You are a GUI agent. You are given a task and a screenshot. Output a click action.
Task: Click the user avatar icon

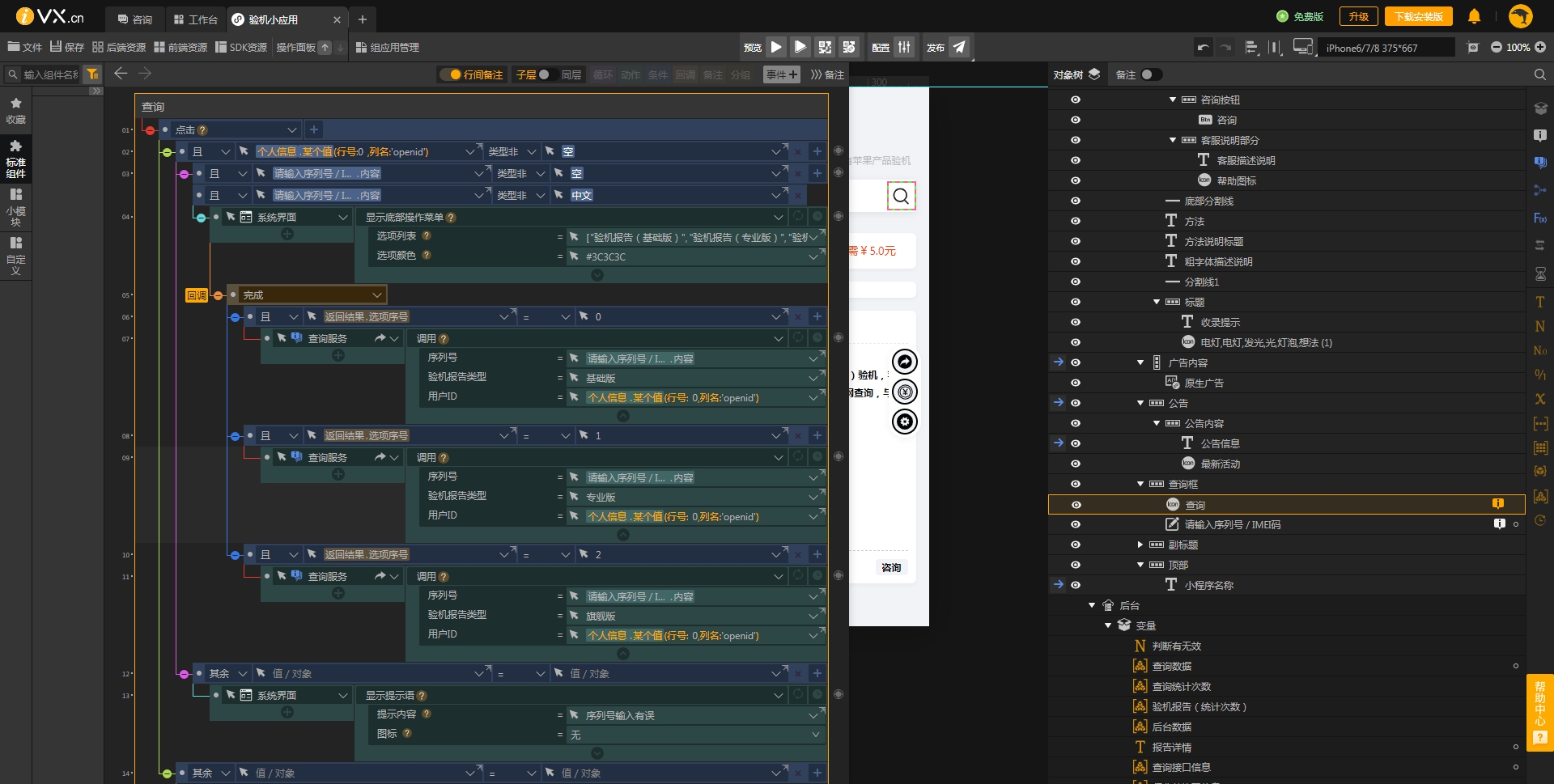click(1521, 16)
